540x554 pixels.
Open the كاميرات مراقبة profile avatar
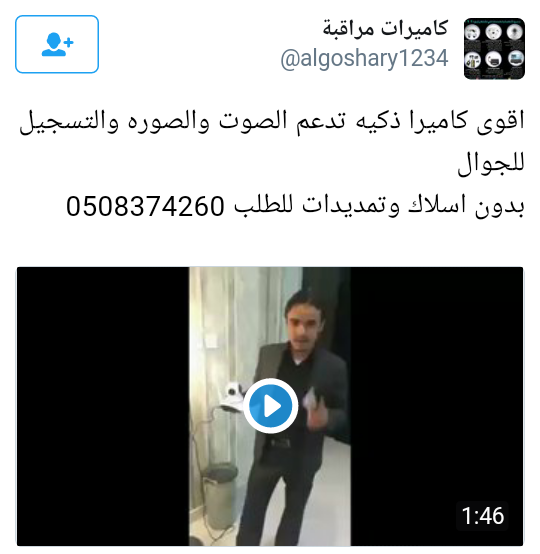[494, 48]
